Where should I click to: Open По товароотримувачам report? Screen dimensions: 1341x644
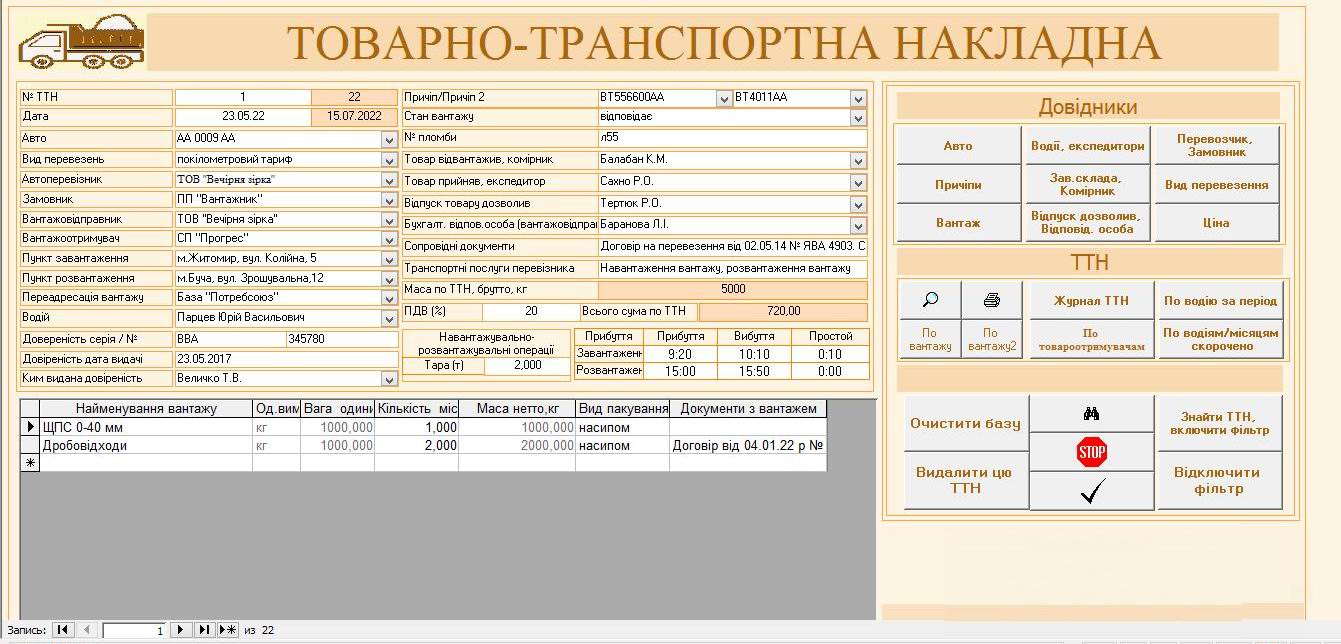(1091, 339)
